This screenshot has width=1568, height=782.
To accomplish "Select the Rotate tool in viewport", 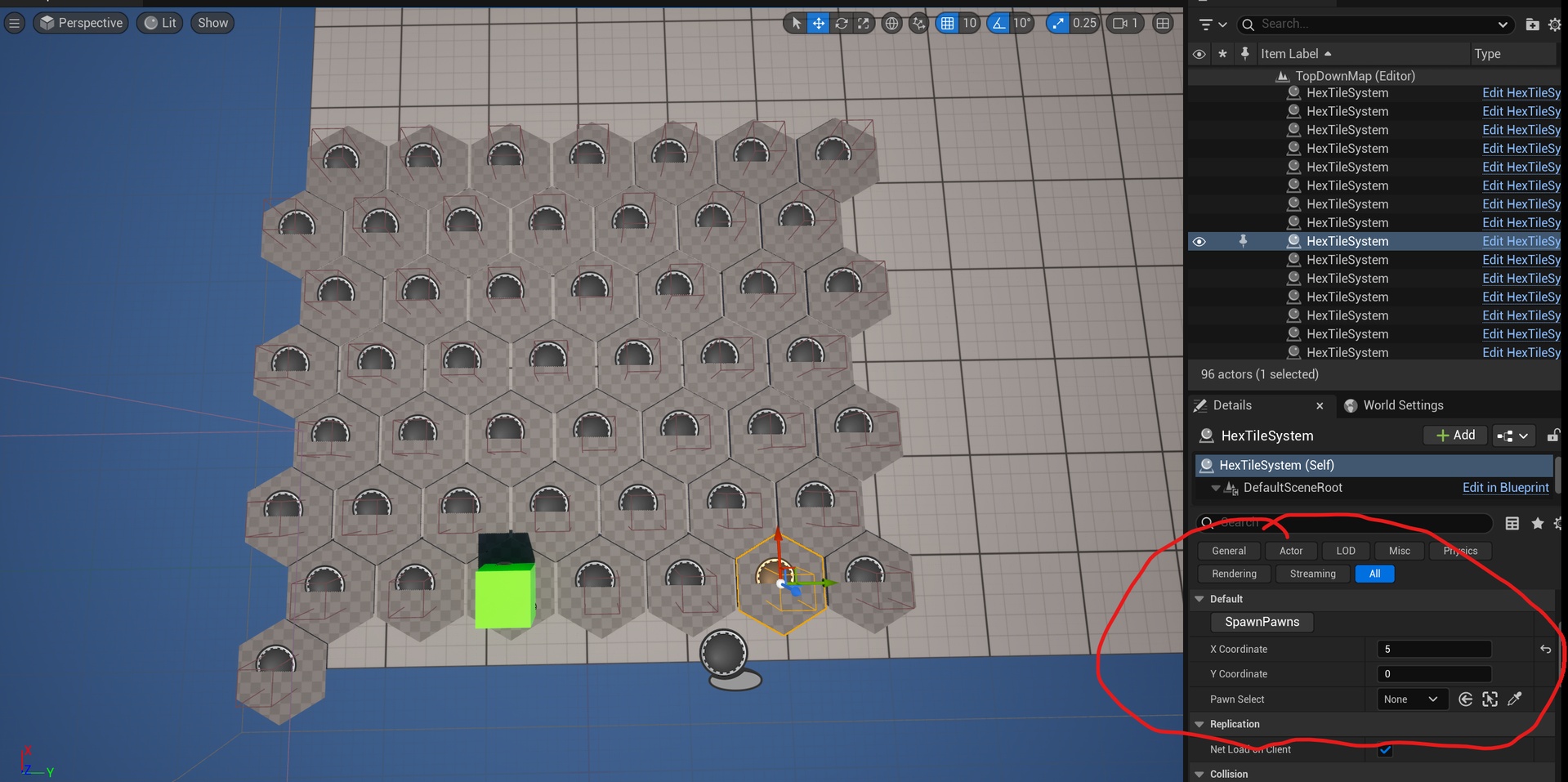I will (x=841, y=23).
